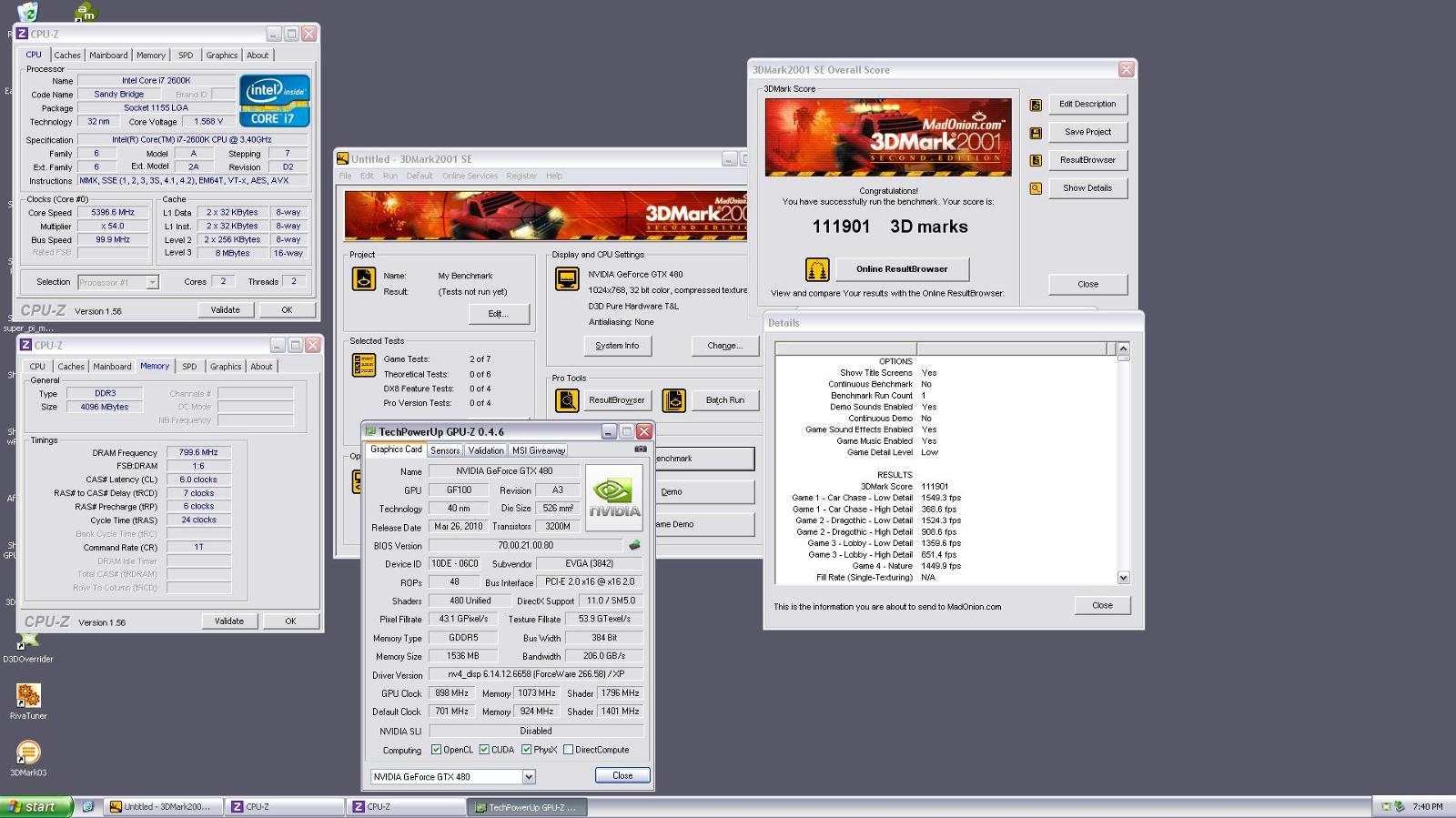Click the Edit... button in Project section
1456x818 pixels.
(x=498, y=314)
